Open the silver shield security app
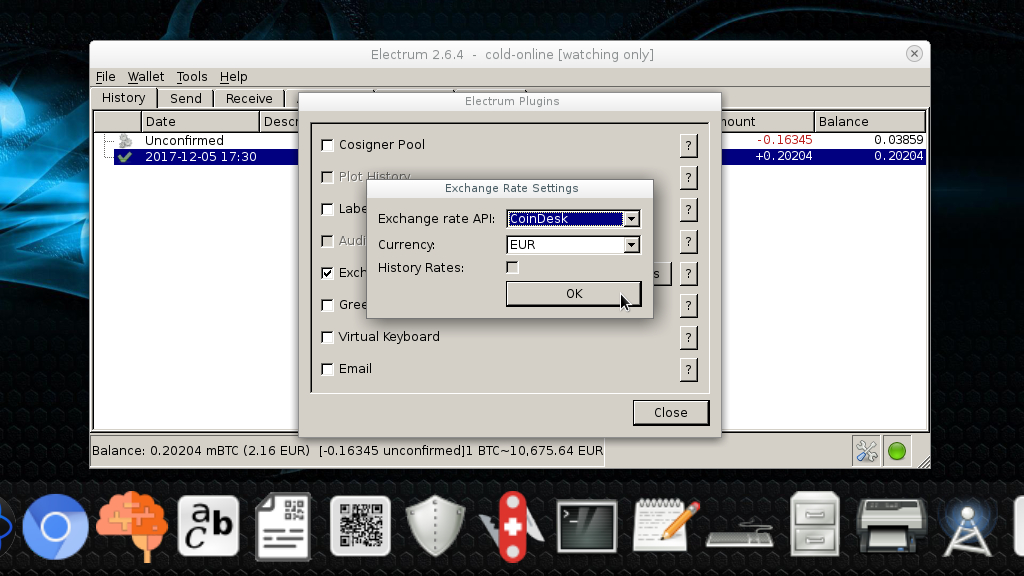 click(435, 526)
